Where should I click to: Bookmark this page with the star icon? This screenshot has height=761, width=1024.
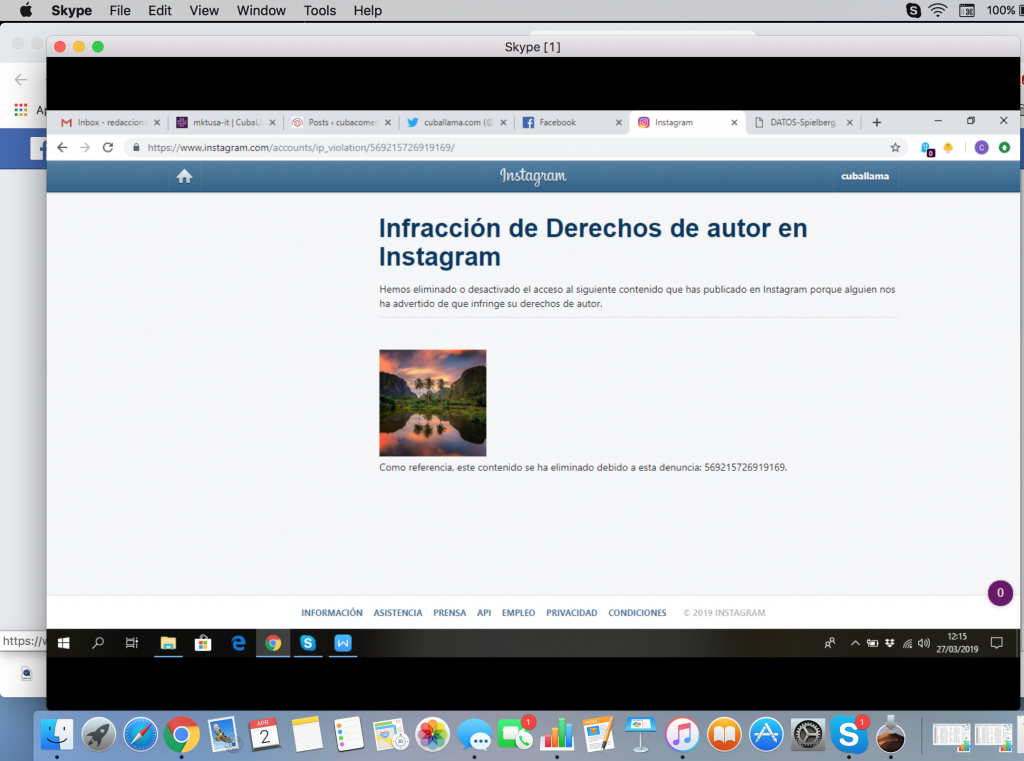pos(895,147)
